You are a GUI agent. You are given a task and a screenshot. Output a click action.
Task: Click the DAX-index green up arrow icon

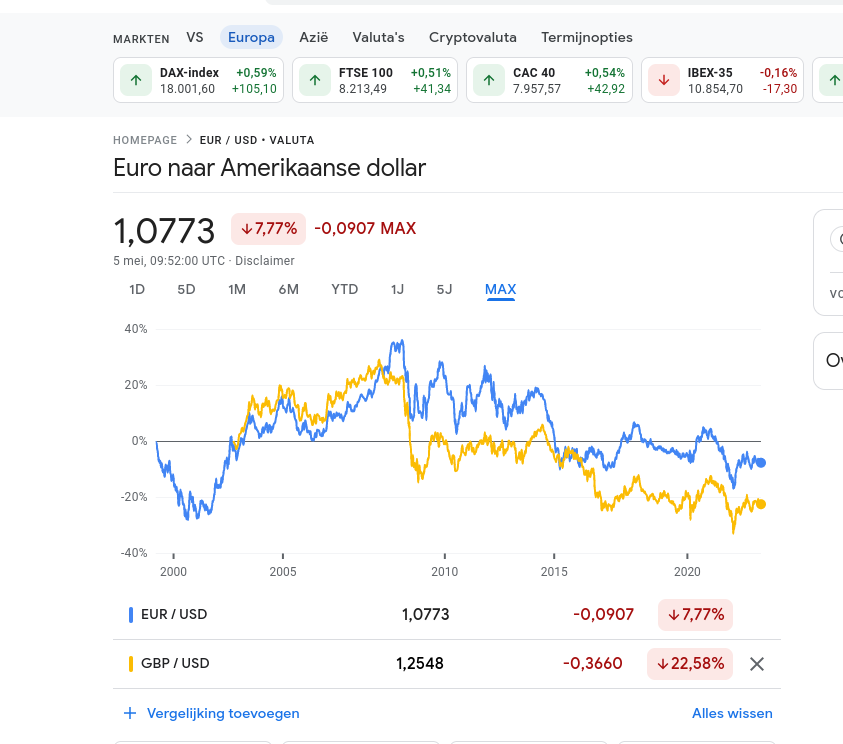[136, 80]
